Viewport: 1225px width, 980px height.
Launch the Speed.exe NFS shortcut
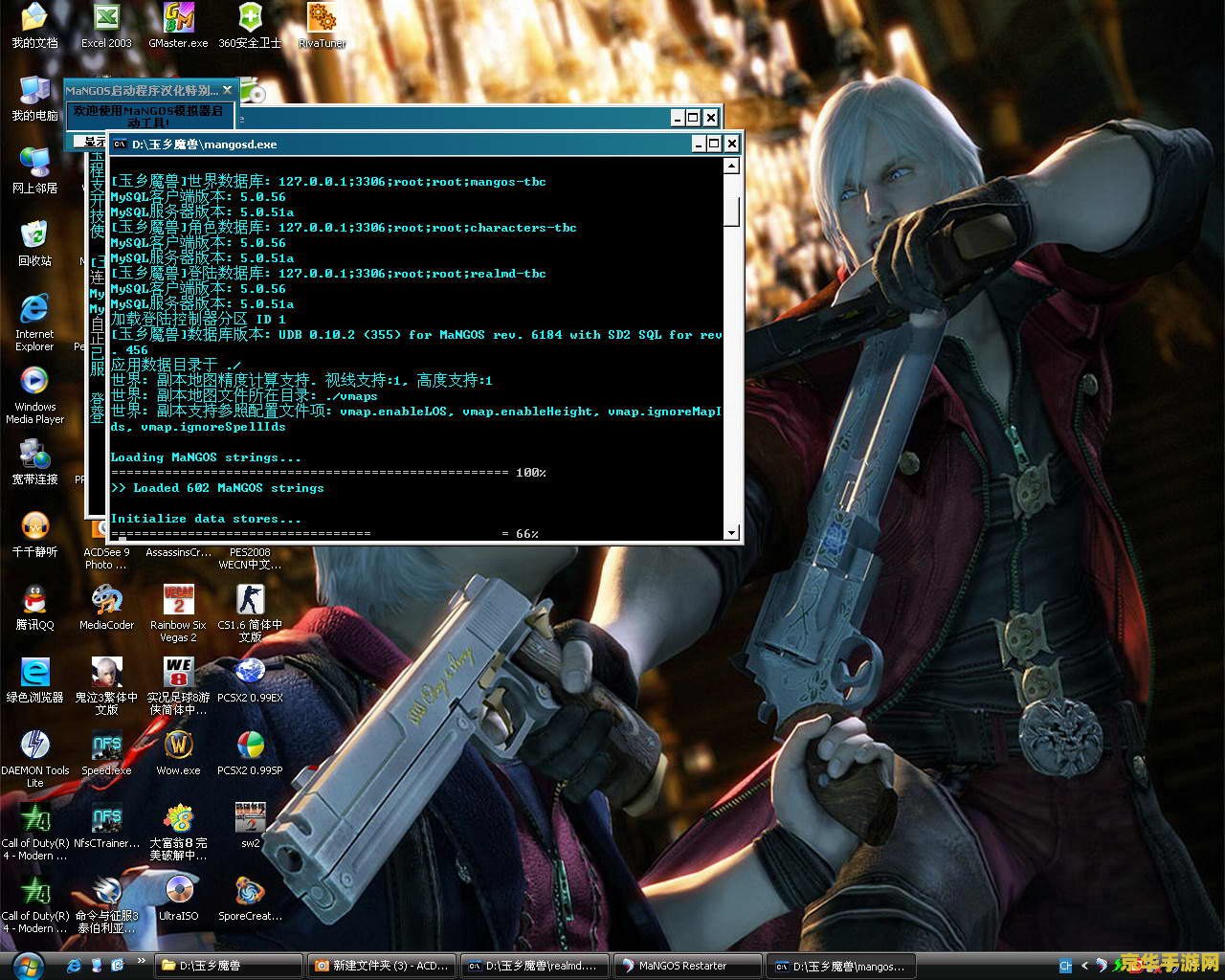[106, 752]
